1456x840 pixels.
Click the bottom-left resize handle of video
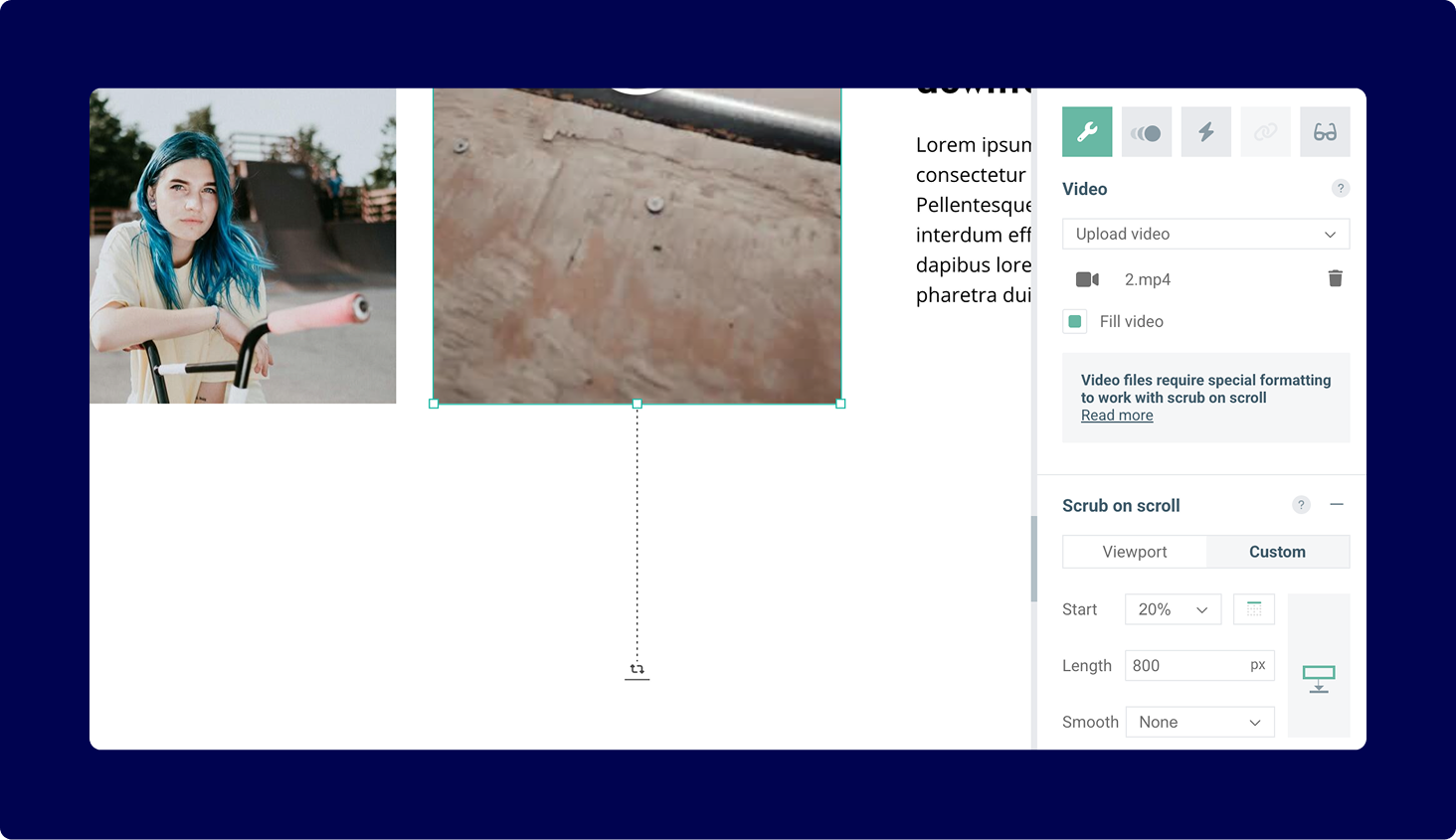coord(434,405)
